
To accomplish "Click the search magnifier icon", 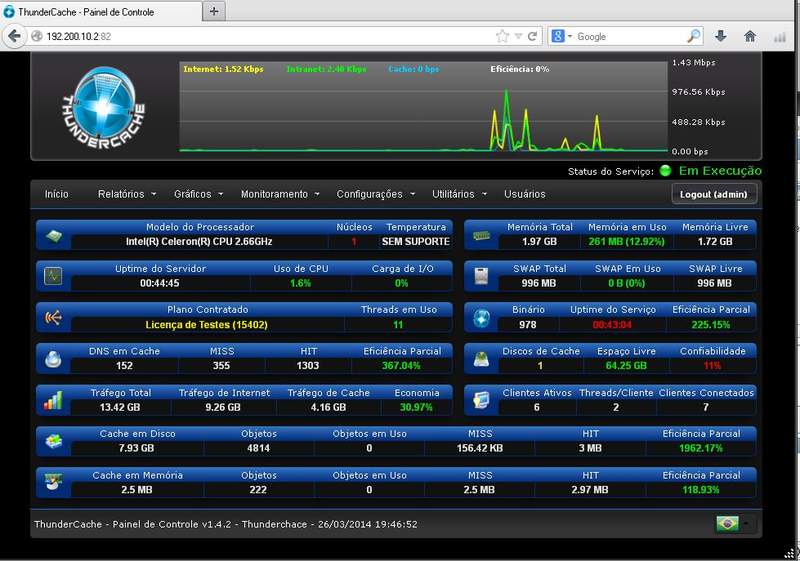I will 693,36.
